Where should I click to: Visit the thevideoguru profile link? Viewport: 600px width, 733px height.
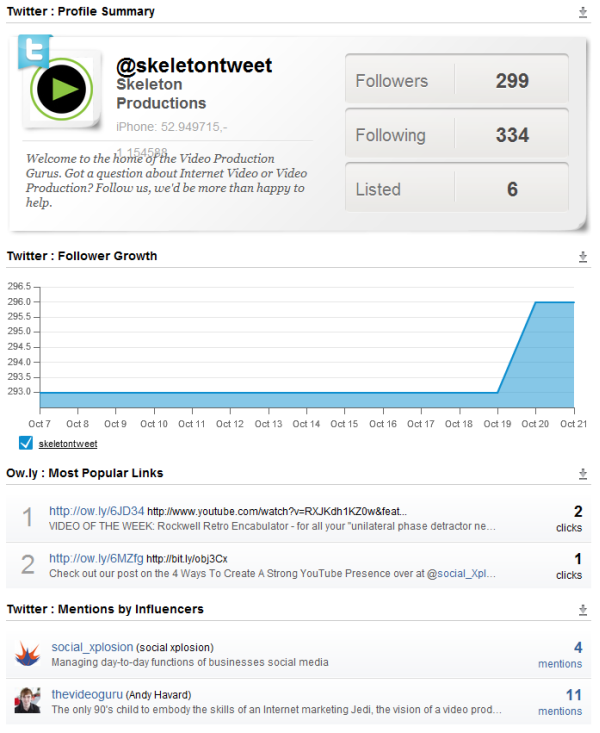pos(87,694)
